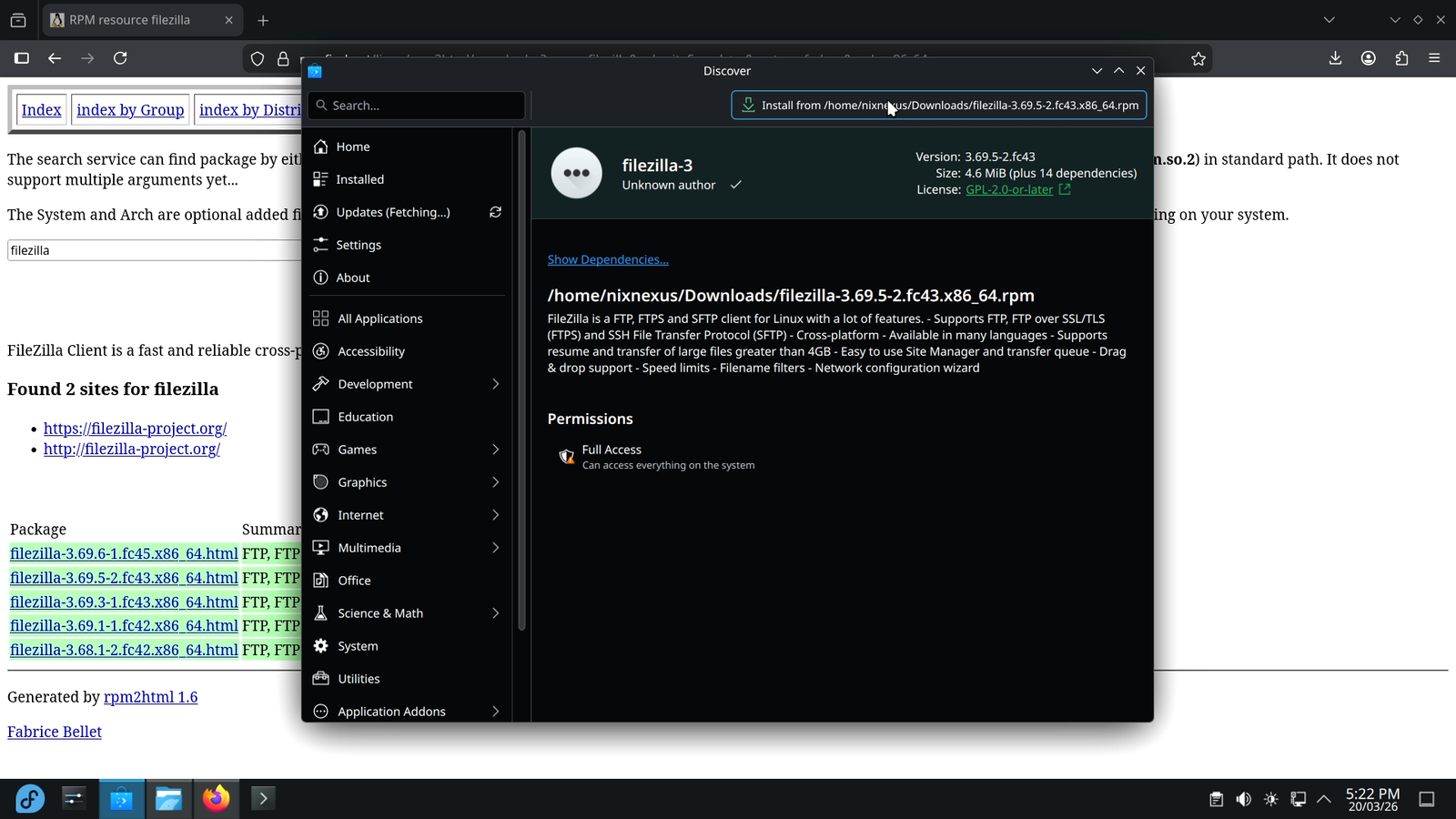Open the Firefox extensions icon
Screen dimensions: 1456x819
1401,58
